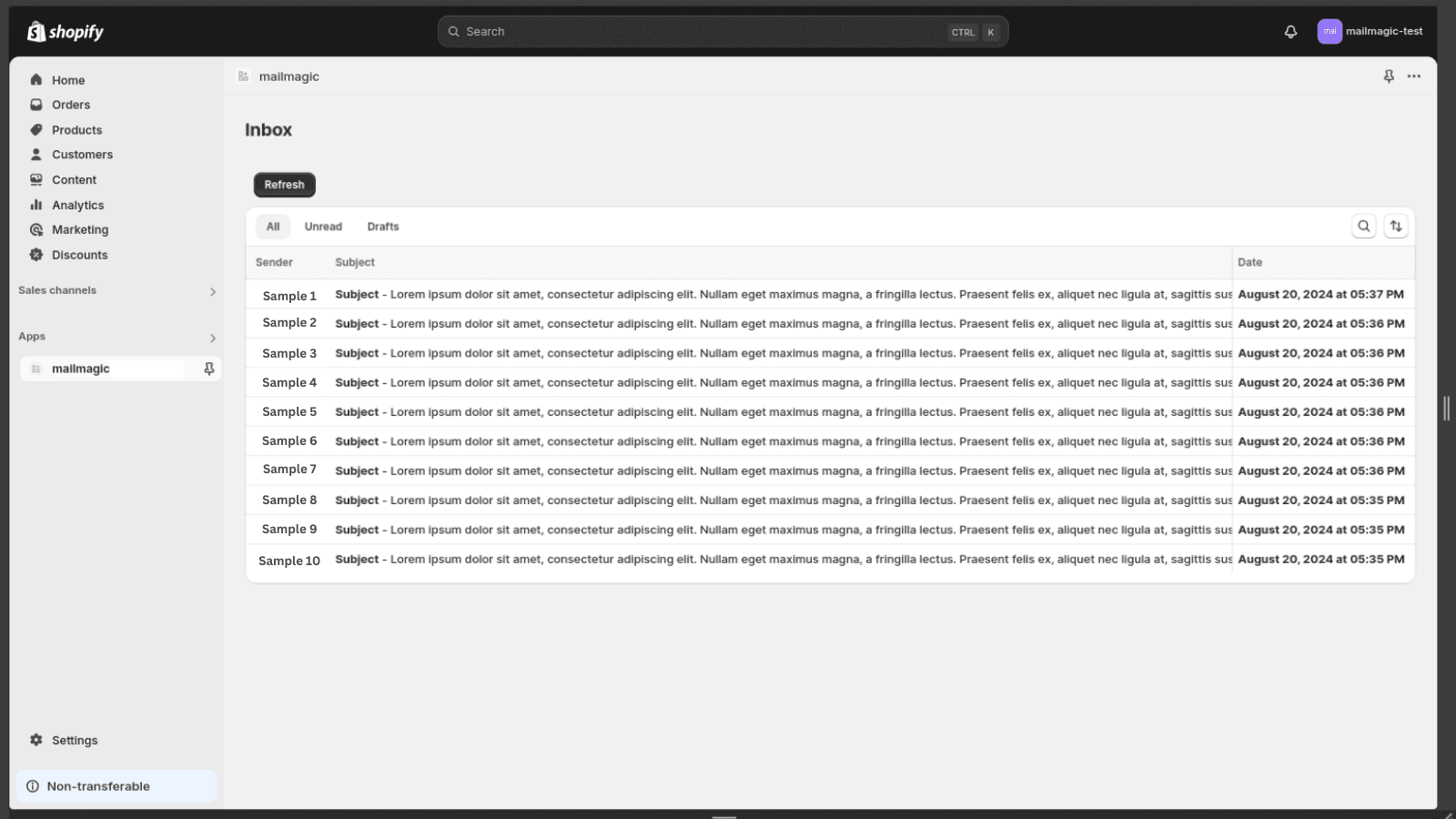Expand the Sales channels section
1456x819 pixels.
pos(212,291)
